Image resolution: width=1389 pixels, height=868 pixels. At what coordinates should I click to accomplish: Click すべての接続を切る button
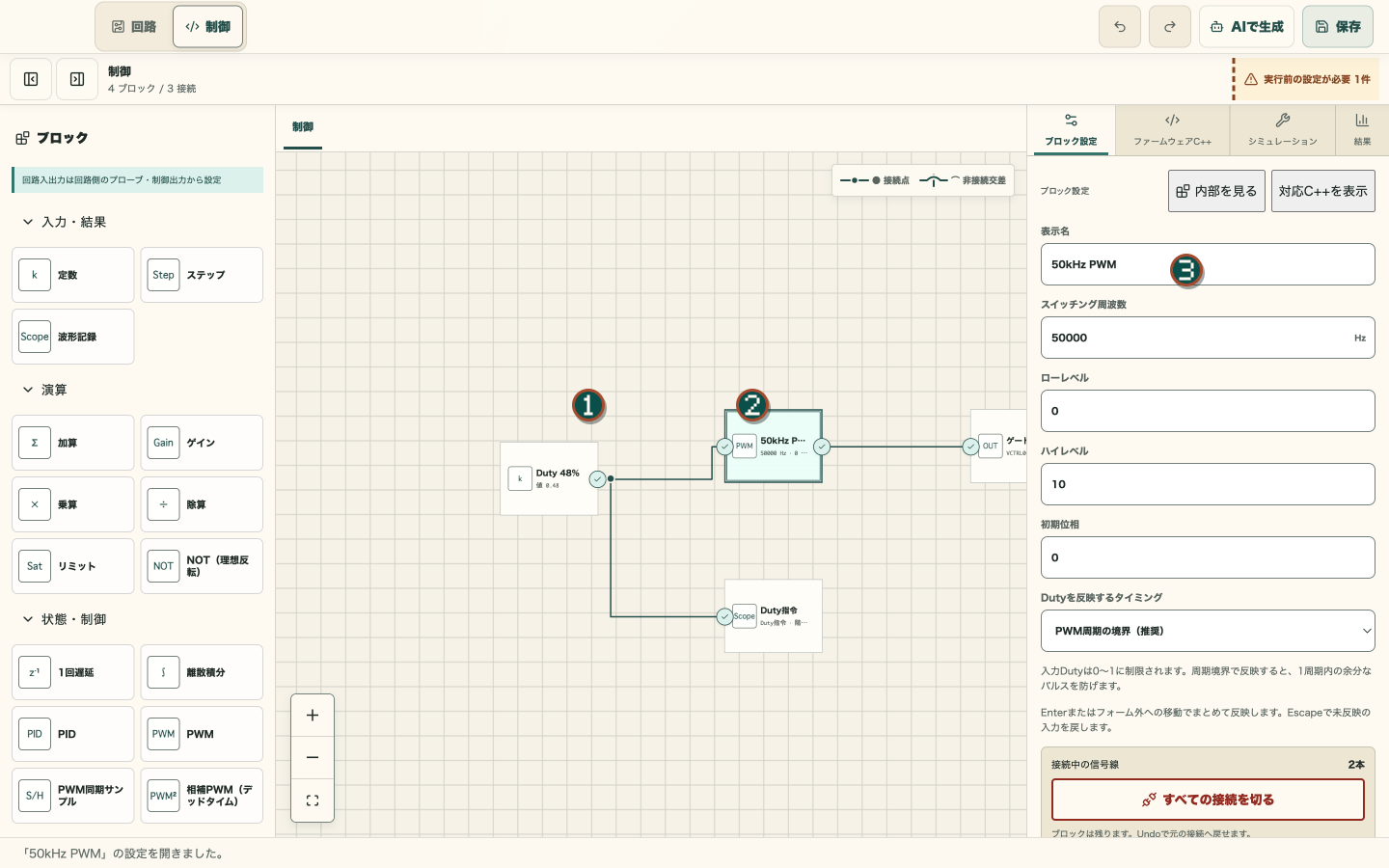coord(1208,800)
